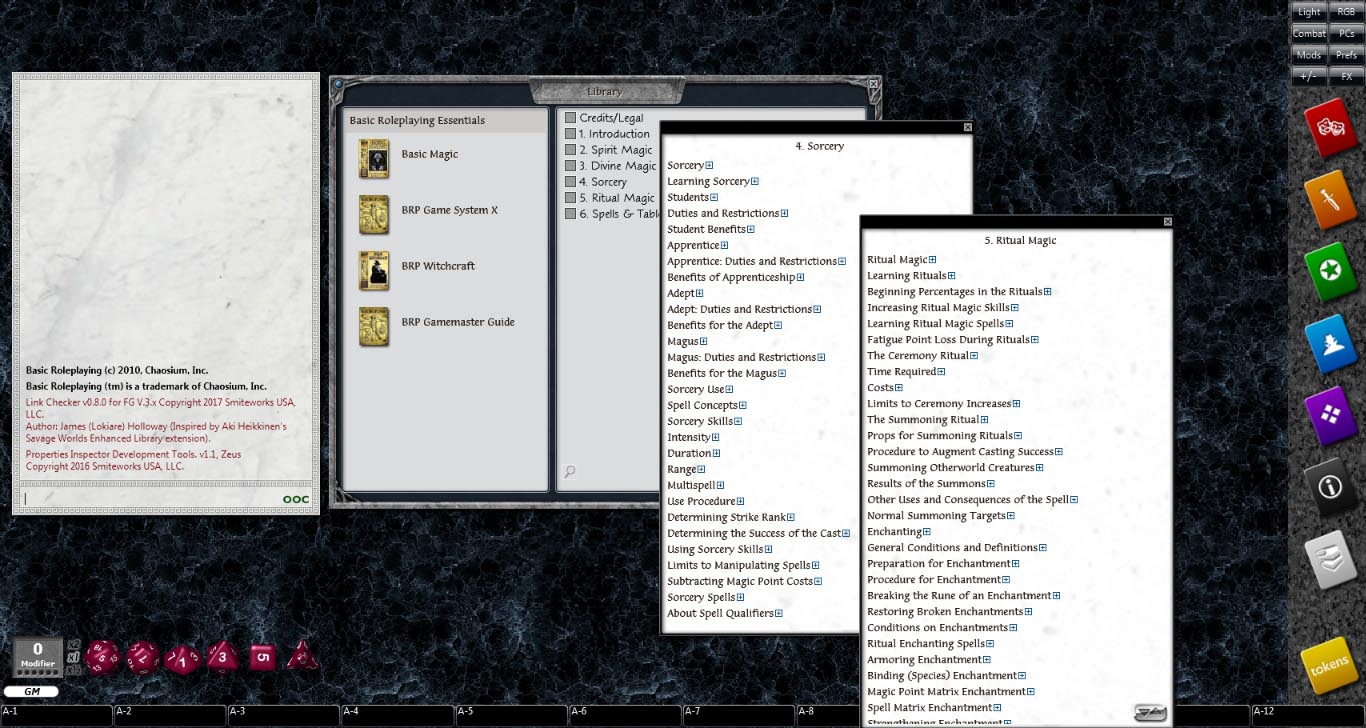Toggle the x2 dice multiplier
The image size is (1366, 728).
click(x=73, y=644)
